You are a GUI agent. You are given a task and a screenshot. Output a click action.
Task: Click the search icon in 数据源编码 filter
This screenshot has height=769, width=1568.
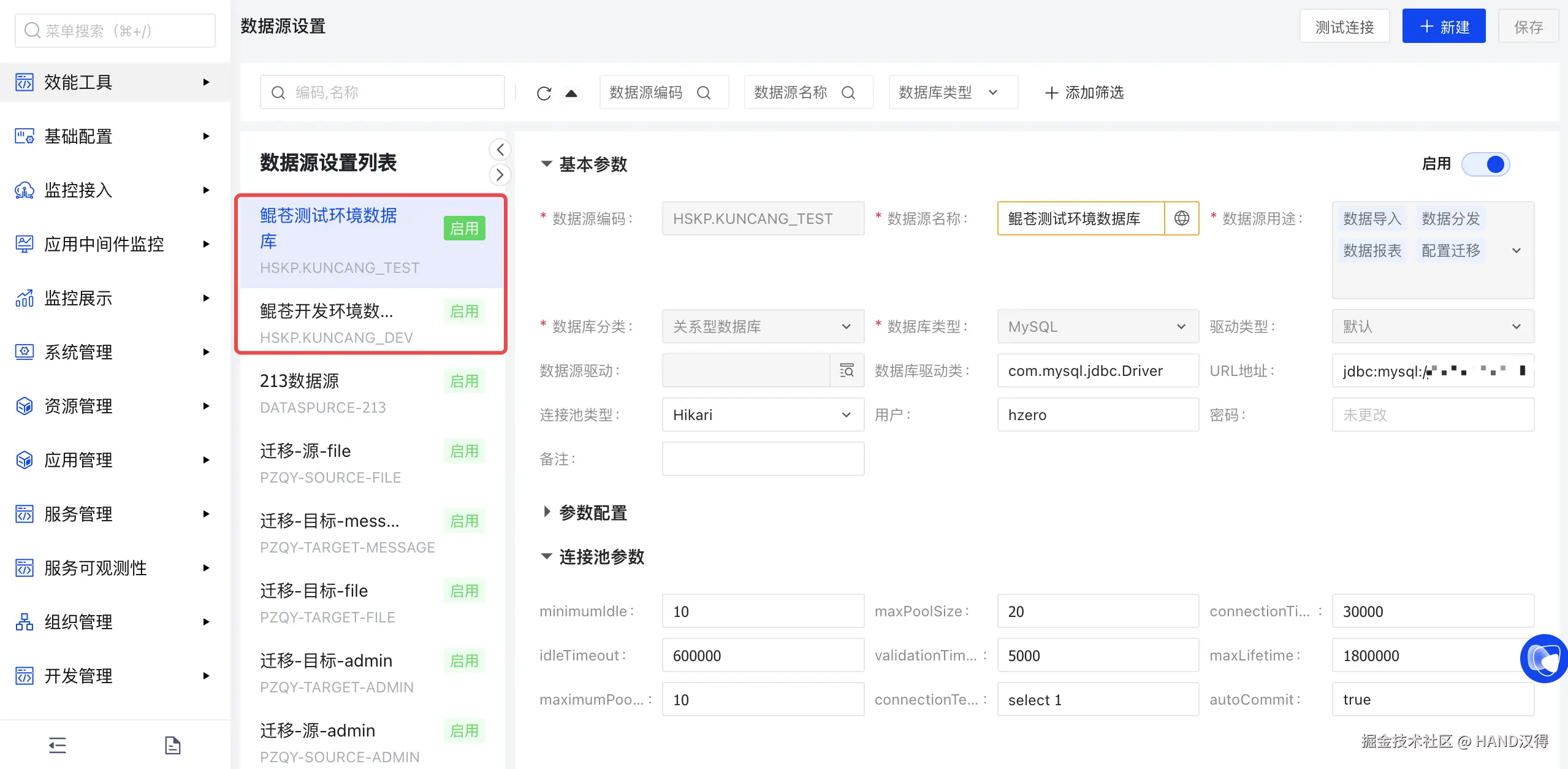point(704,93)
